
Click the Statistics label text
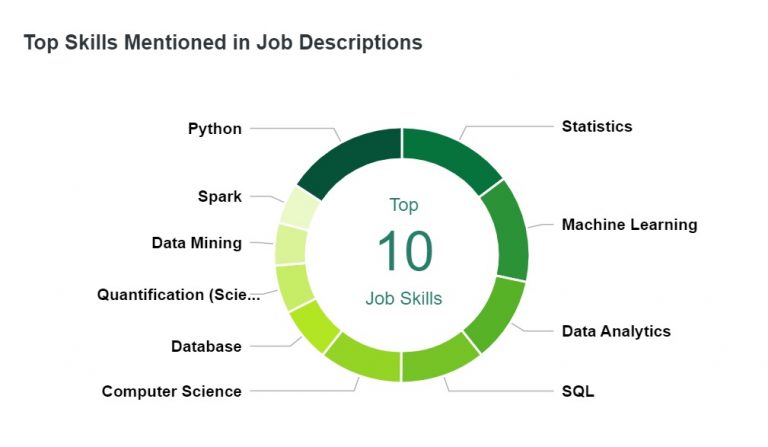597,126
